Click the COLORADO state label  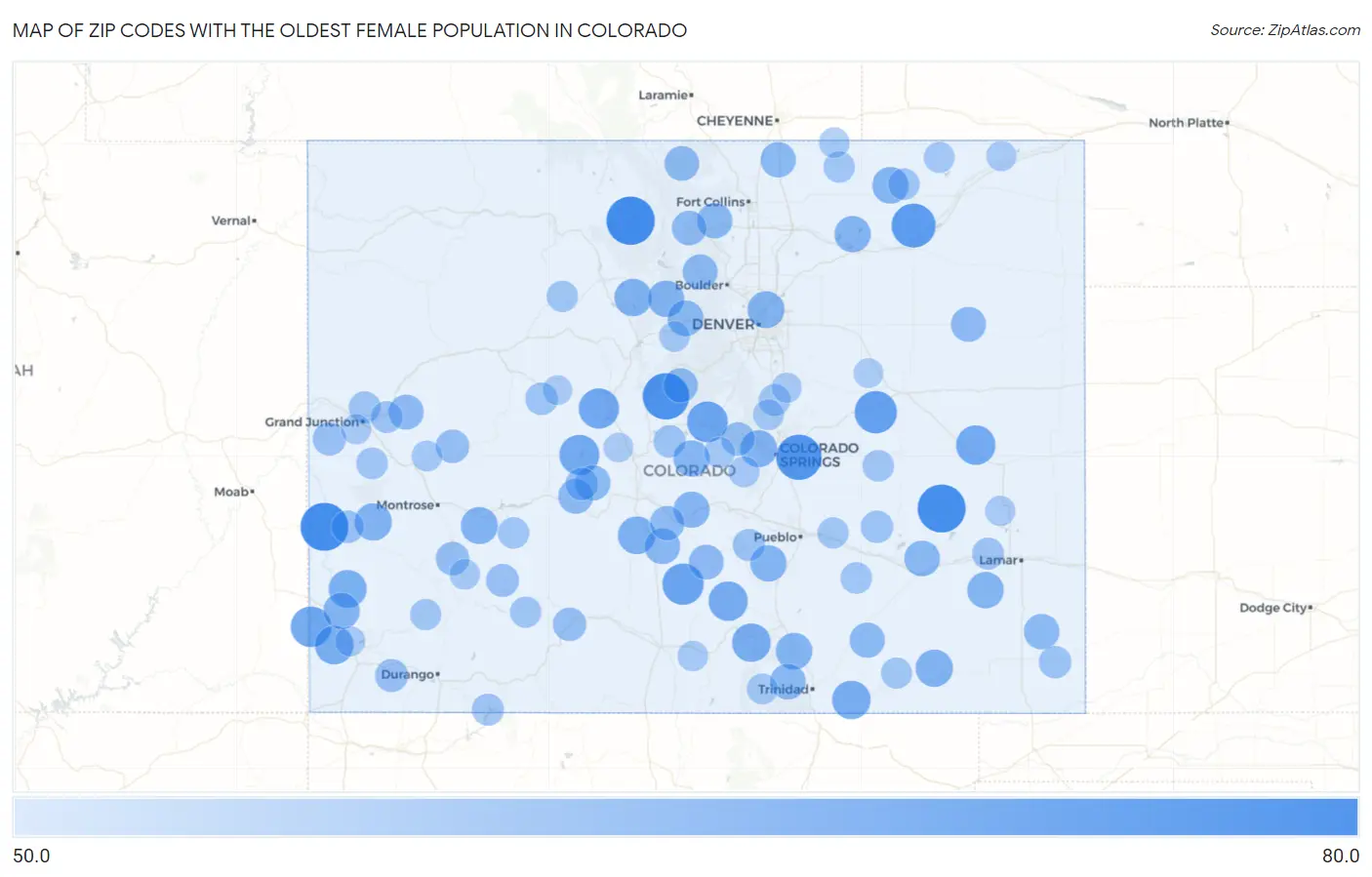tap(689, 470)
